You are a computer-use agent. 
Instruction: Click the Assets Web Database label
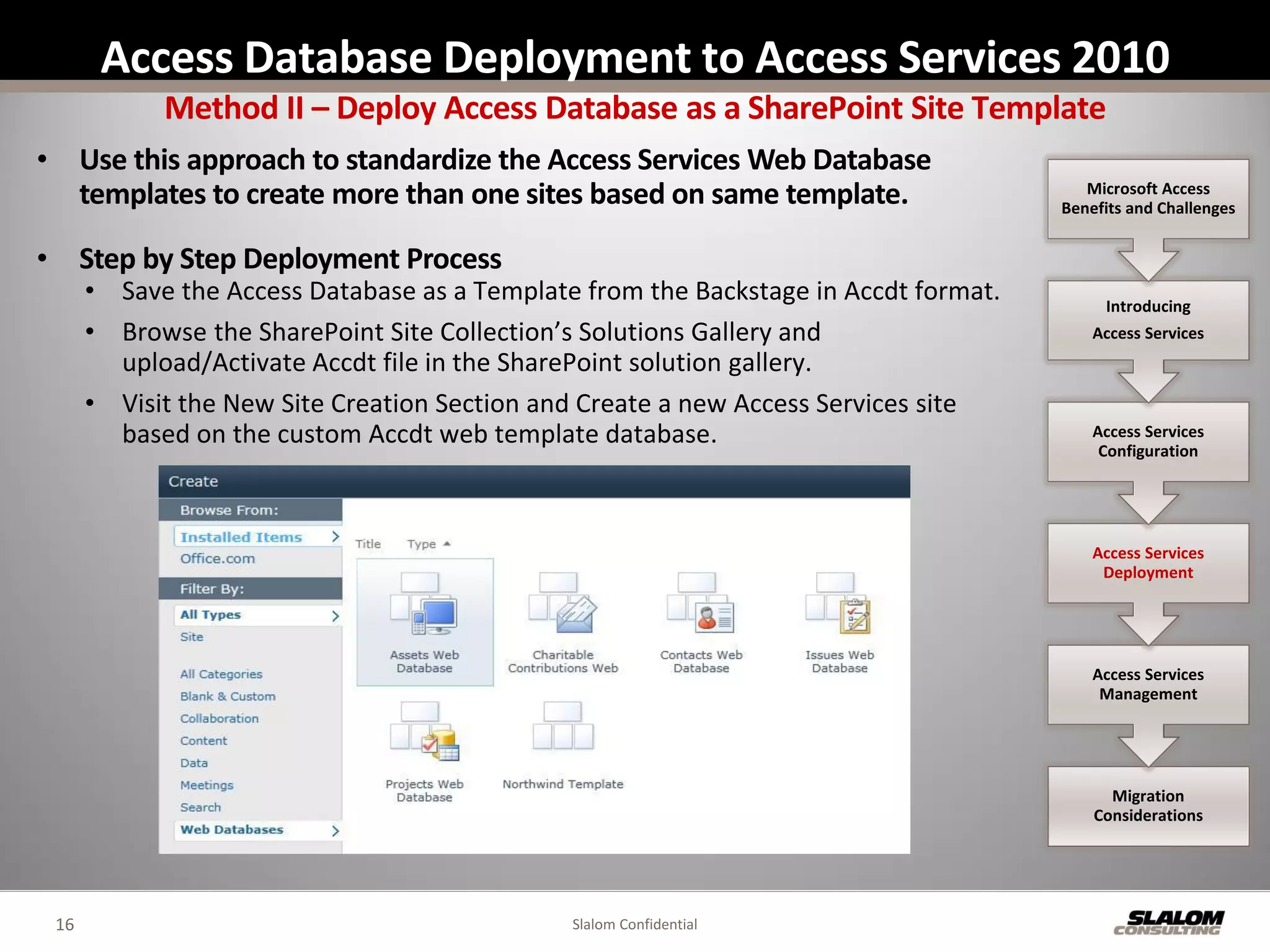click(x=424, y=661)
